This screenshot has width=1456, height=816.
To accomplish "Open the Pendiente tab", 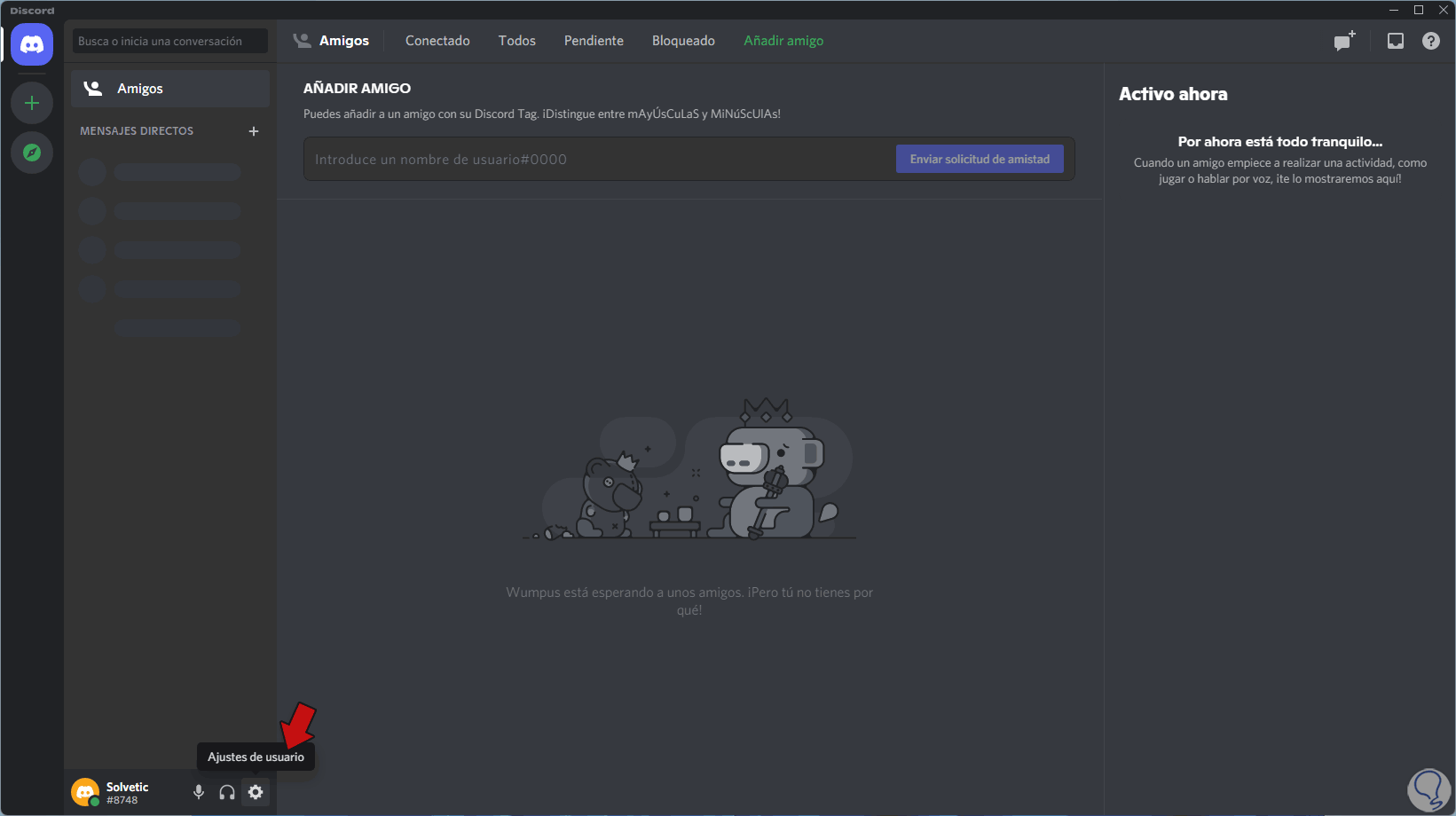I will point(594,41).
